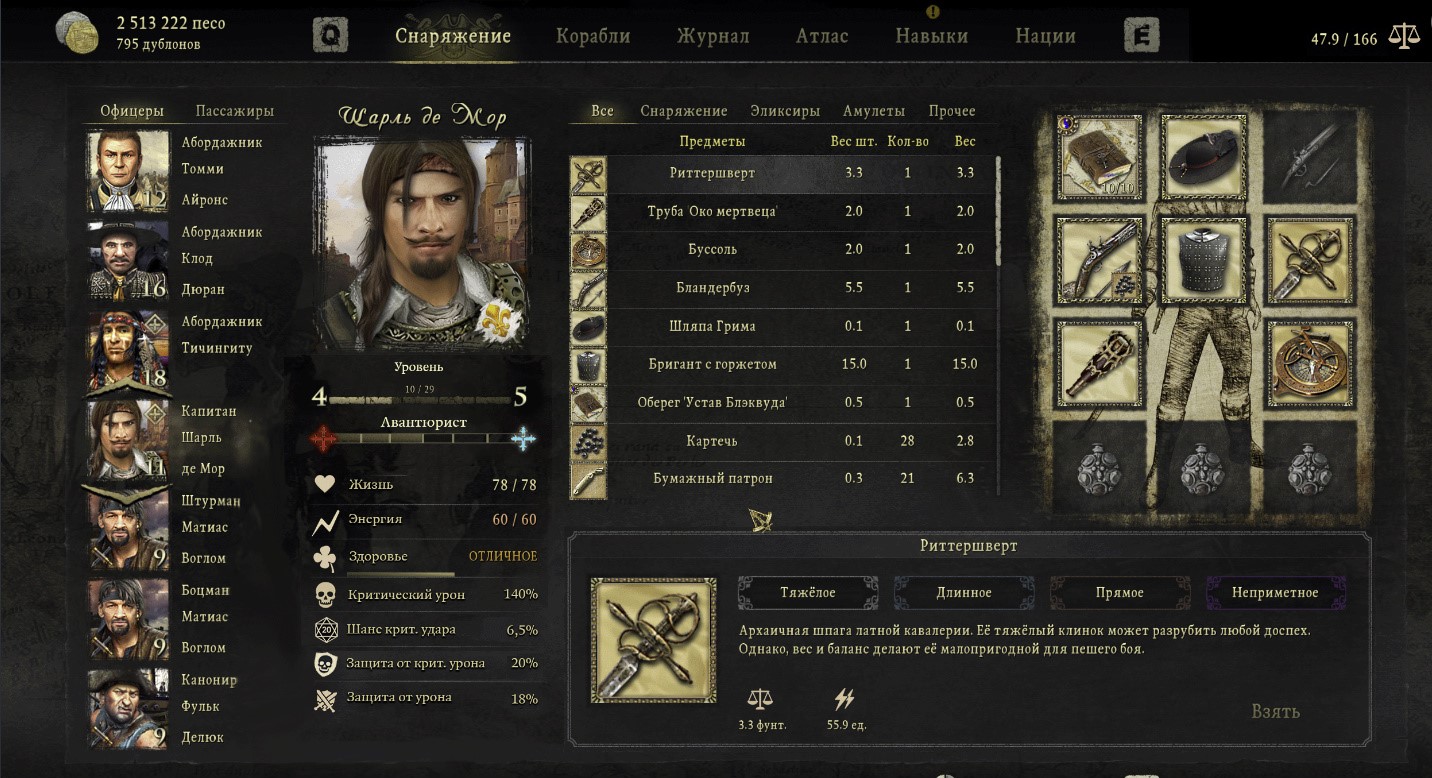
Task: Filter items by Эликсиры
Action: [785, 111]
